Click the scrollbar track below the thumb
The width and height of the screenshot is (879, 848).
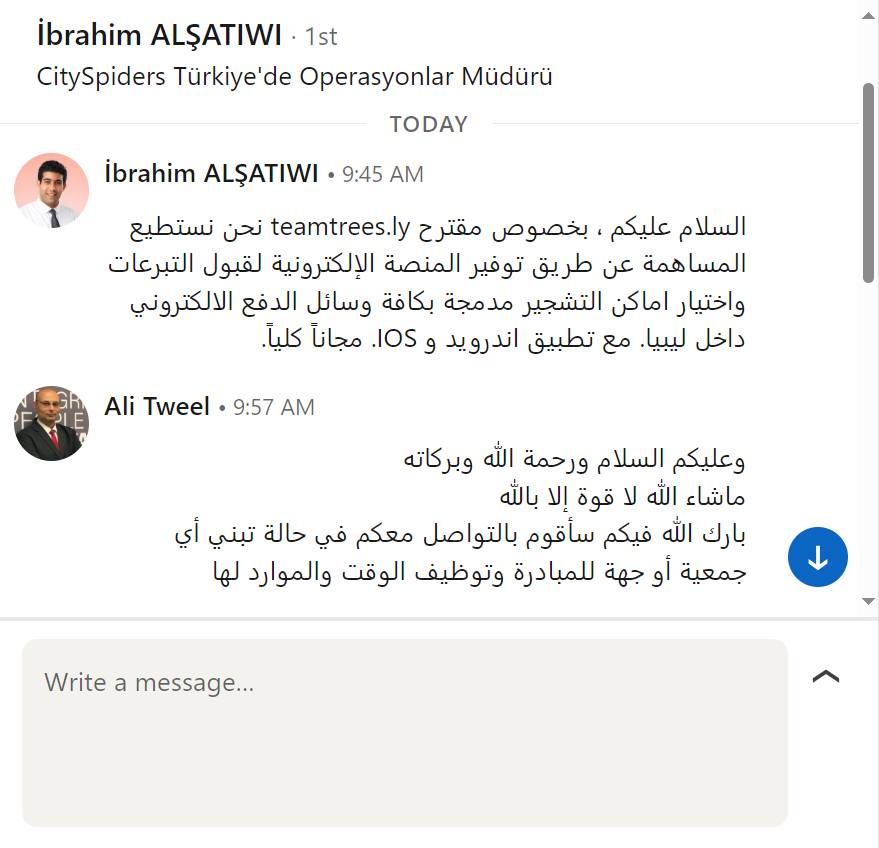coord(868,437)
